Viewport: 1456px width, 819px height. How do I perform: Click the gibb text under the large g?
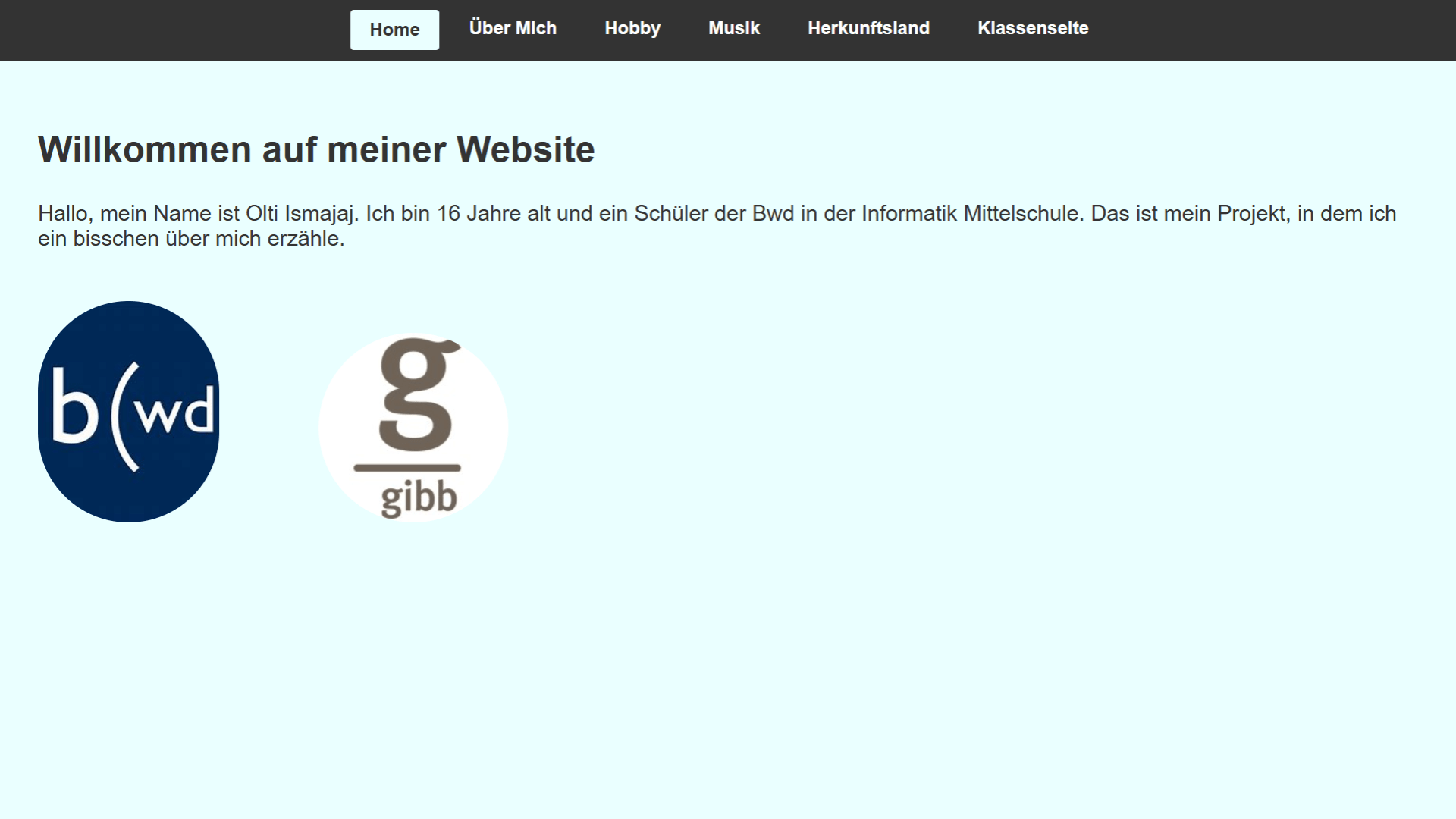[418, 496]
